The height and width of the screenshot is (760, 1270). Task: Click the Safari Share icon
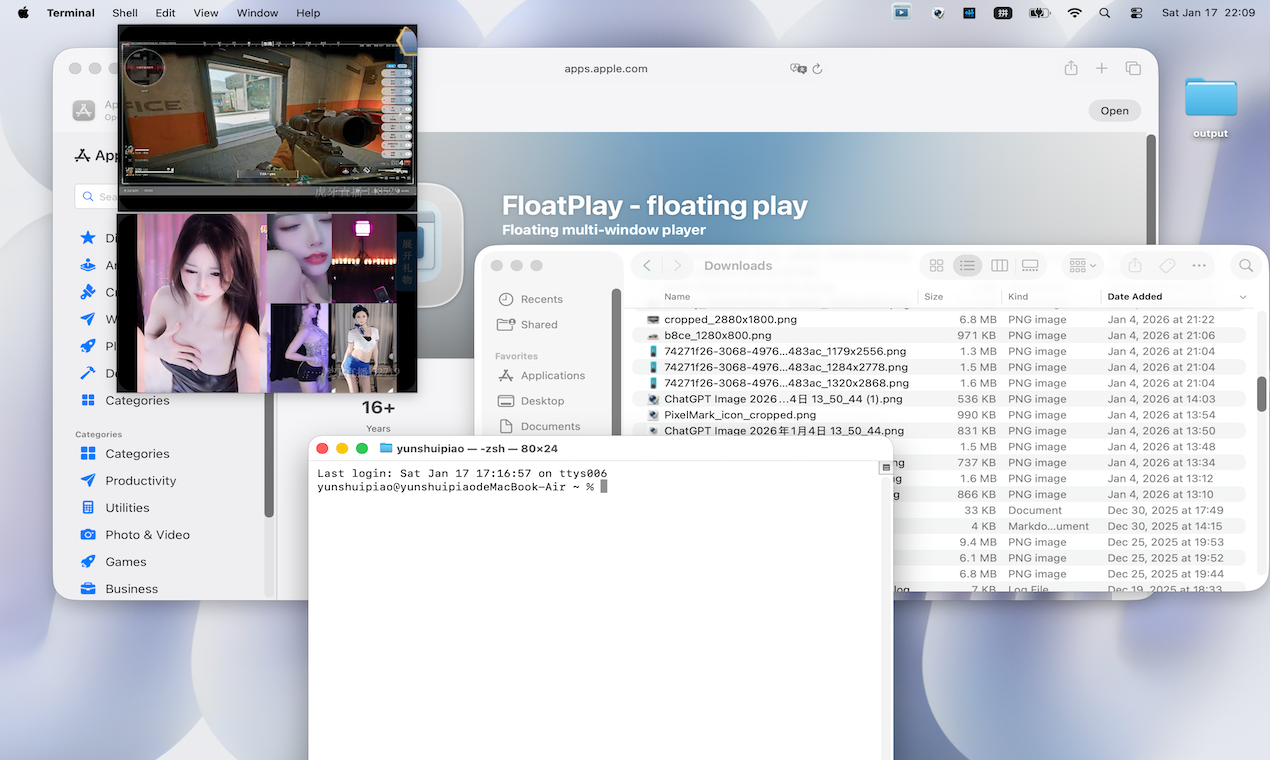coord(1071,68)
